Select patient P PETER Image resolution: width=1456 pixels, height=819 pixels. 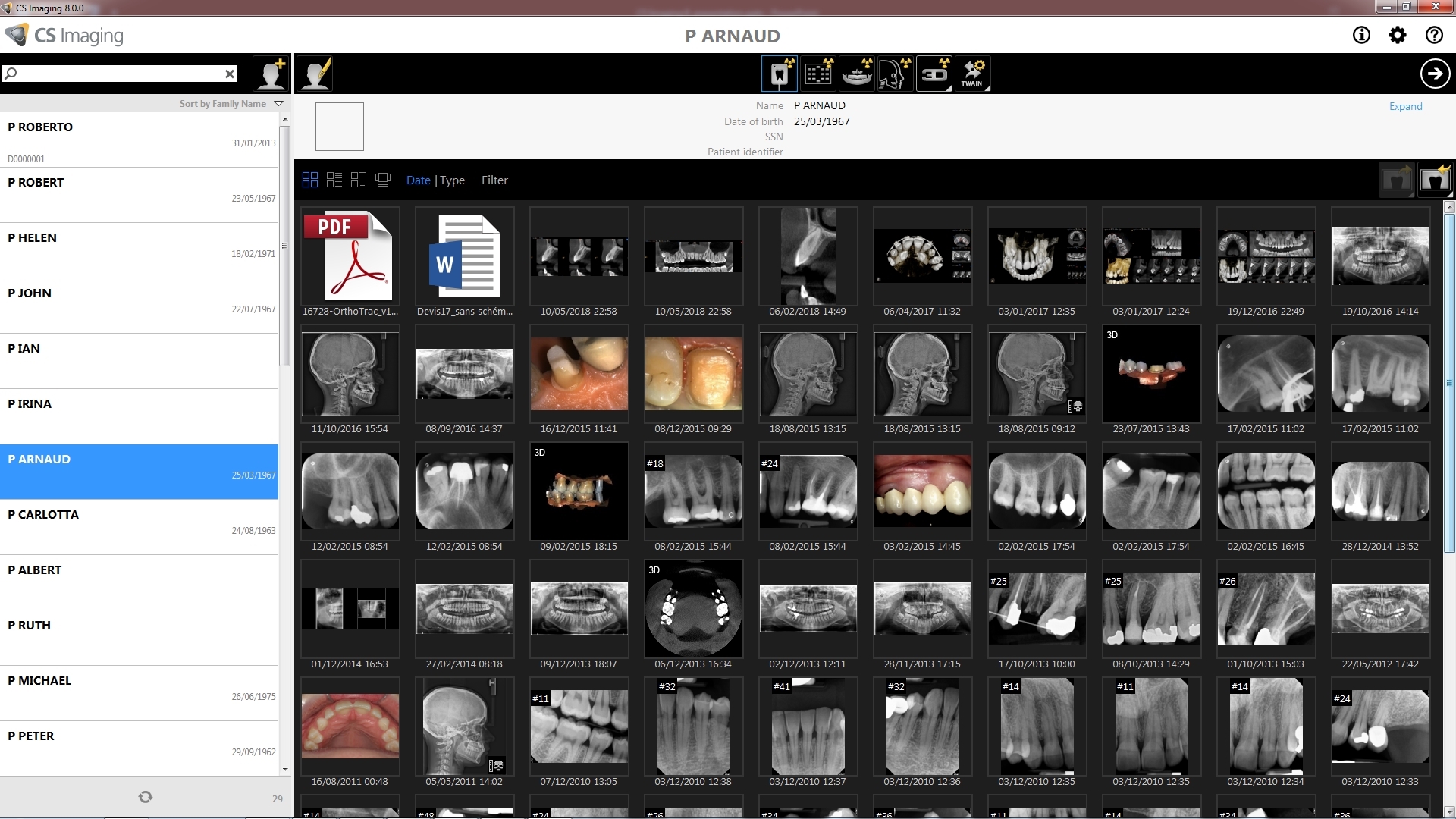coord(140,748)
